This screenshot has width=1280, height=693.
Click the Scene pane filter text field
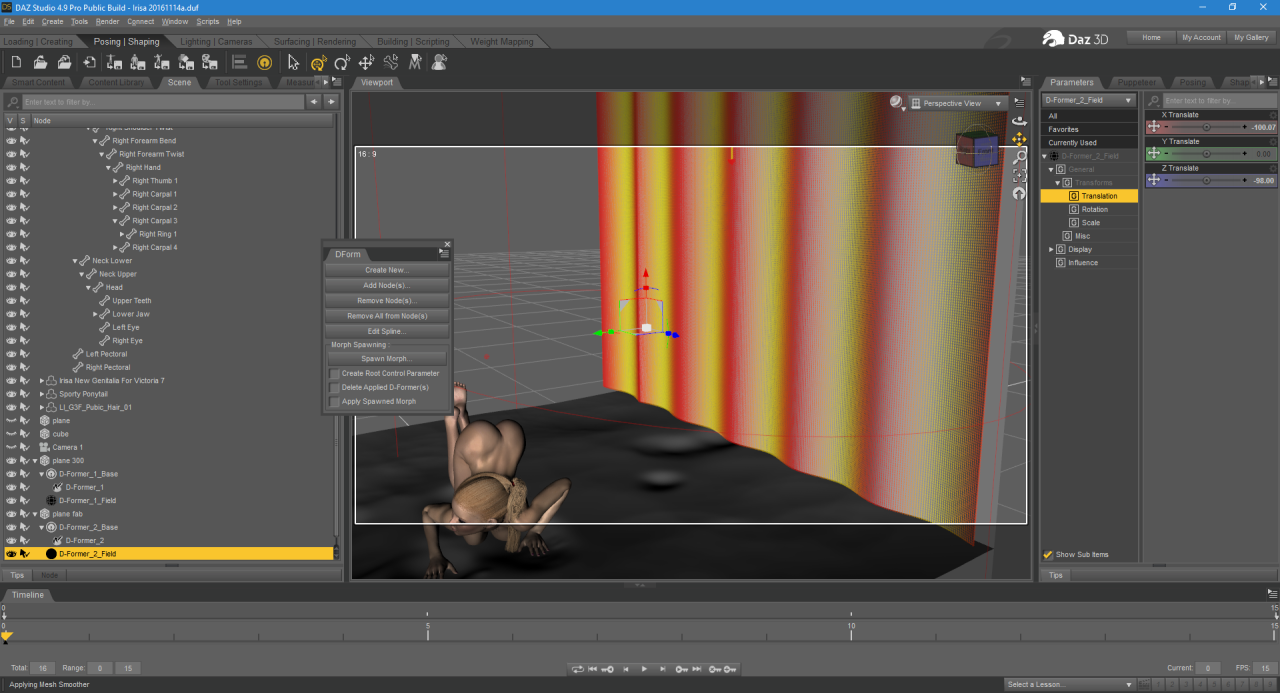(163, 102)
